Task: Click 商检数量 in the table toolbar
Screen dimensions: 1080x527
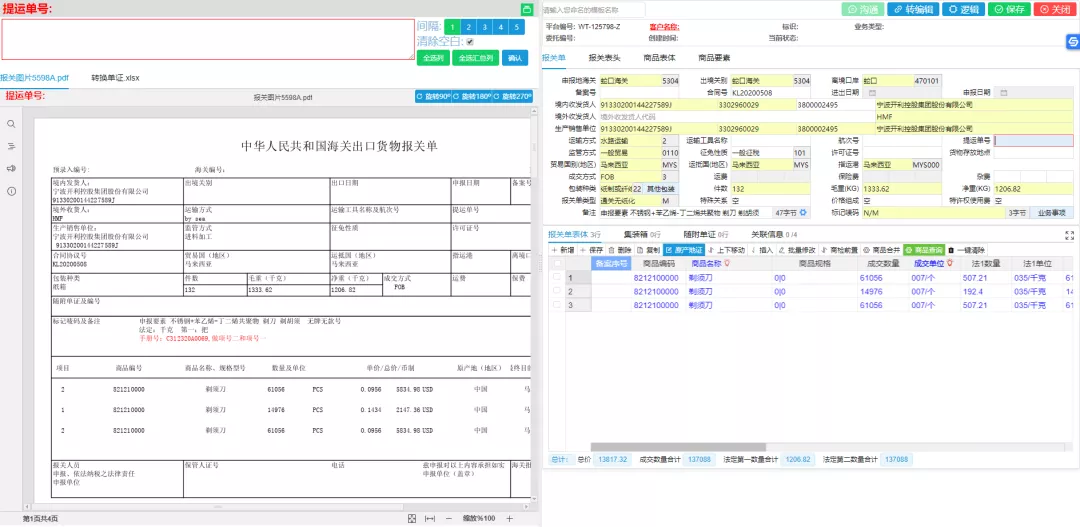Action: click(840, 250)
